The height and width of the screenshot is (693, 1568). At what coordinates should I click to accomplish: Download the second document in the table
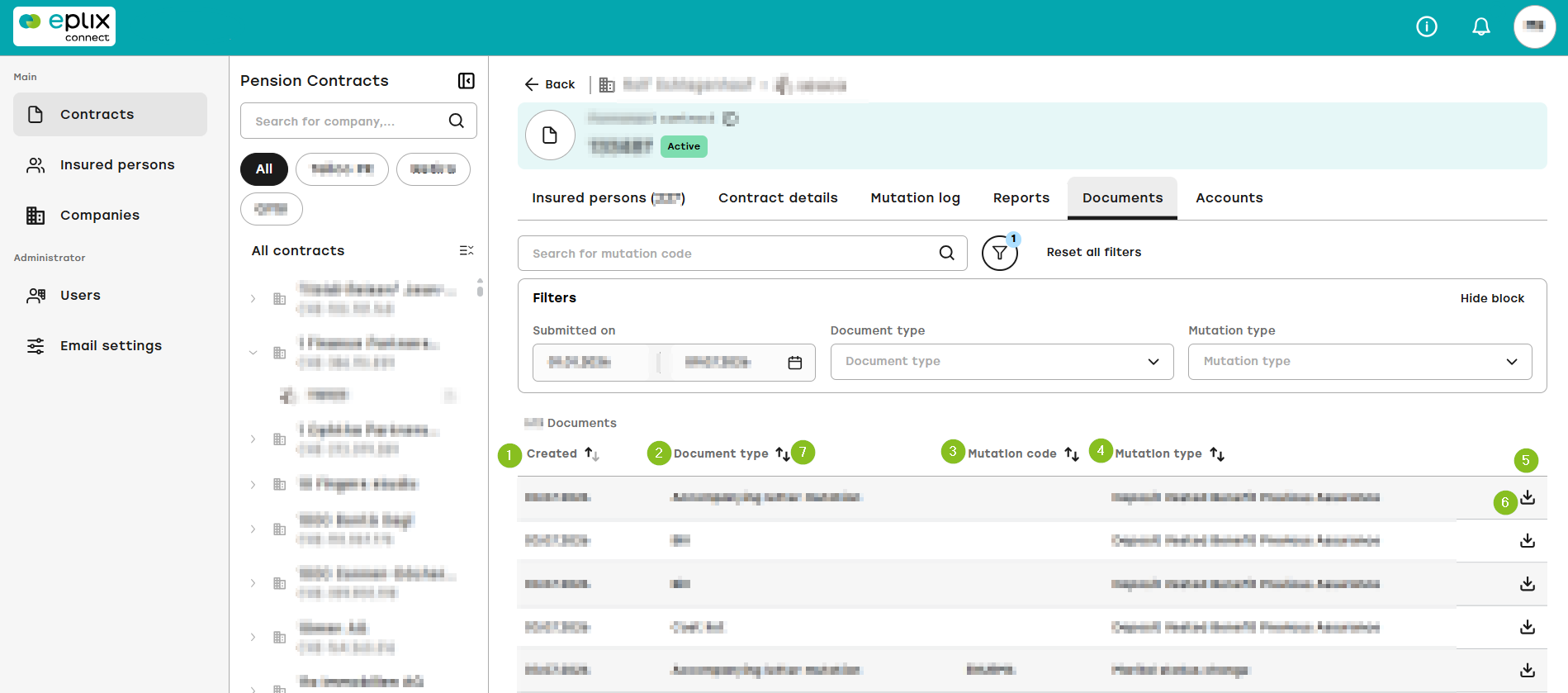(1528, 540)
